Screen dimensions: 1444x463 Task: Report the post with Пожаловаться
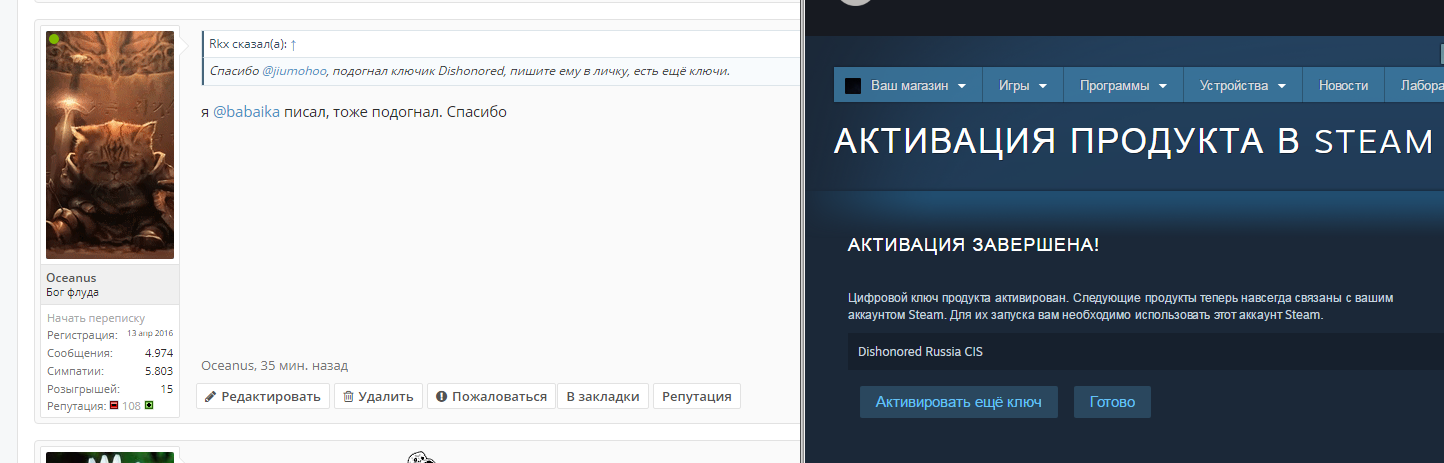490,396
